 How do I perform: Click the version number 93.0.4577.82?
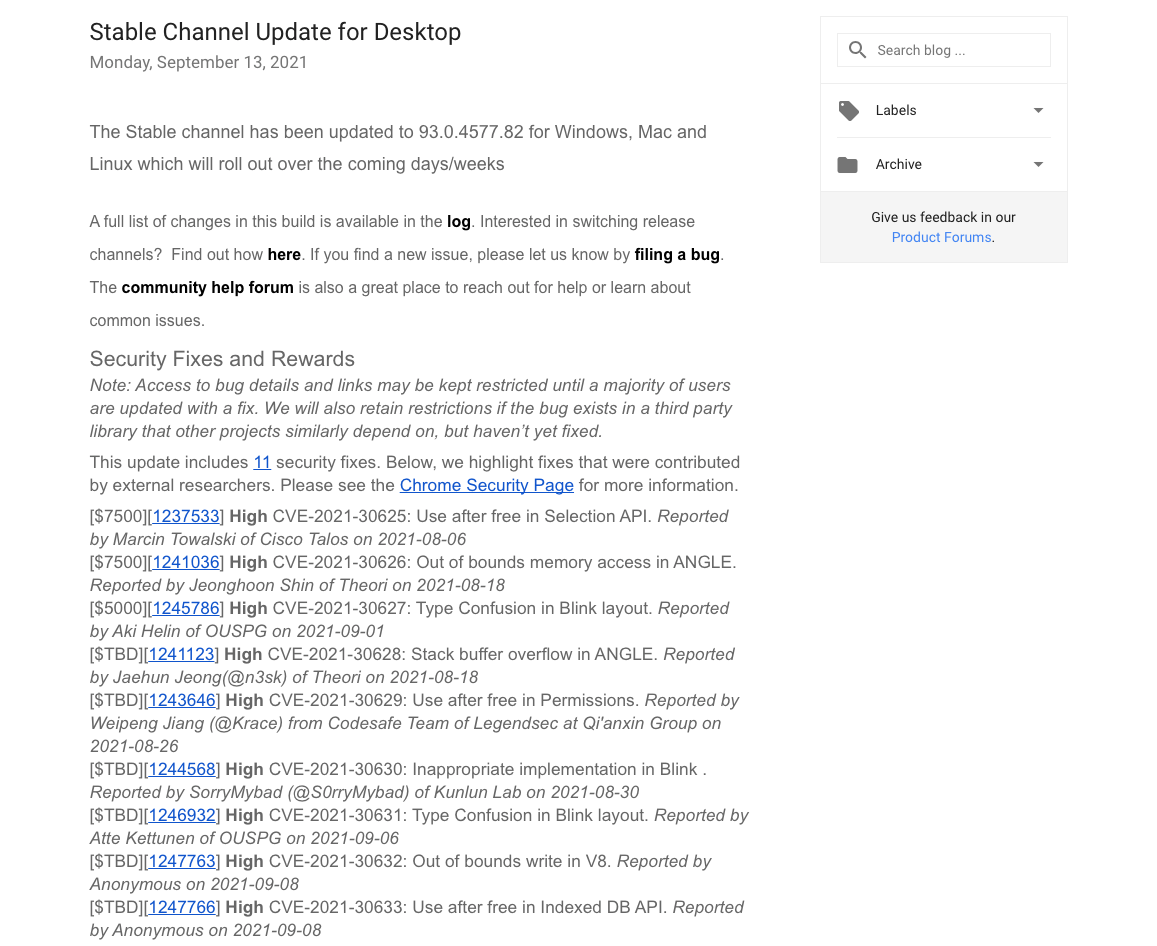(x=471, y=133)
